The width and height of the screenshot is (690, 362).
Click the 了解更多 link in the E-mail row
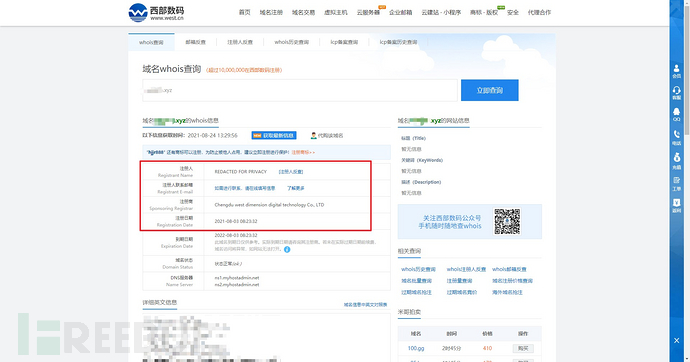[x=296, y=188]
